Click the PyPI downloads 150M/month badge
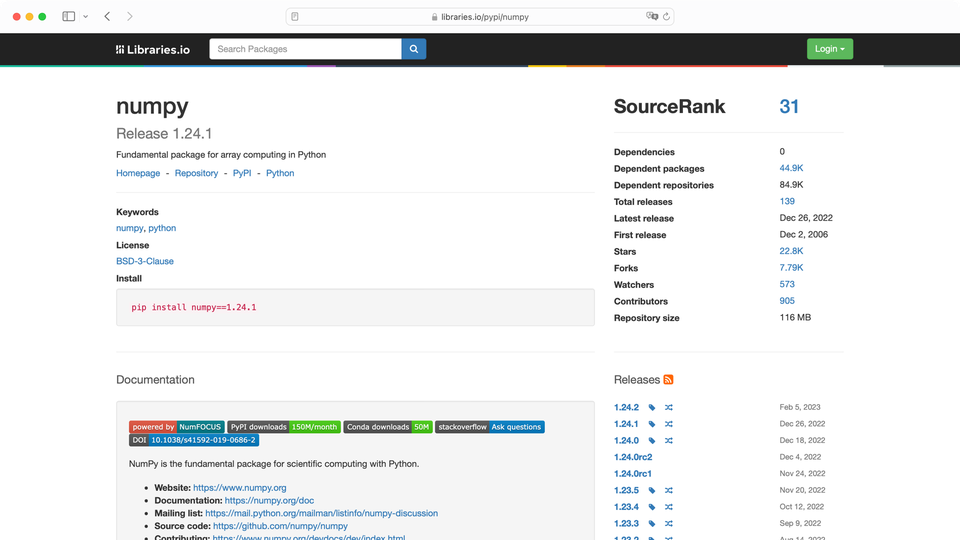This screenshot has height=540, width=960. point(284,427)
